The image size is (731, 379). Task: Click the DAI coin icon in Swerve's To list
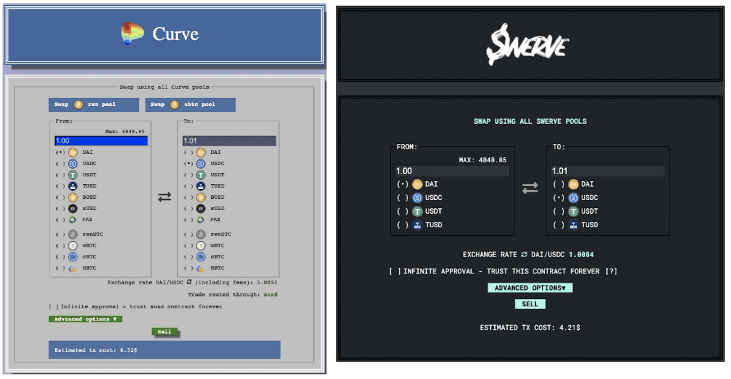(x=573, y=184)
